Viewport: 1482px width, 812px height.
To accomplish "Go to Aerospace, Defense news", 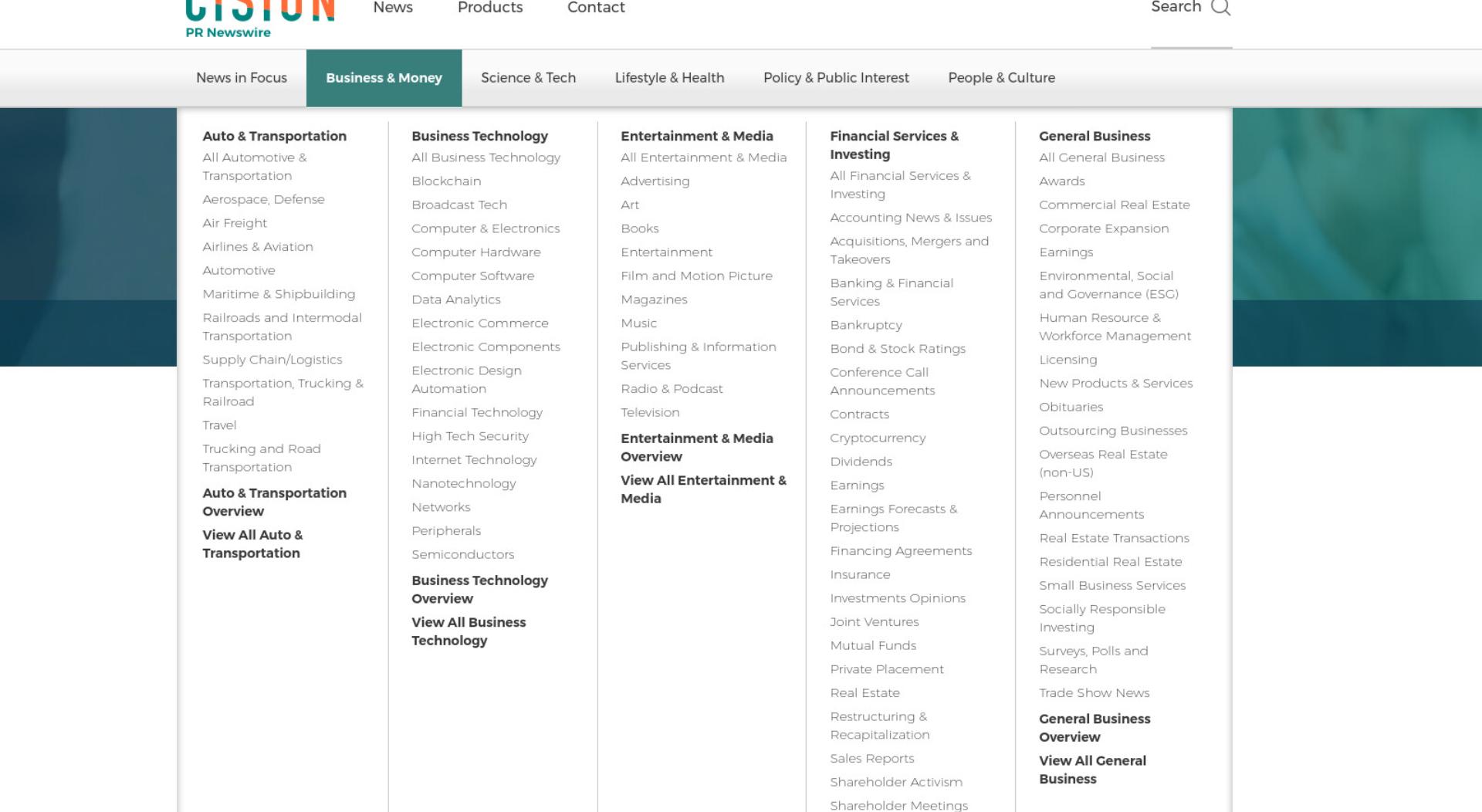I will (x=263, y=199).
